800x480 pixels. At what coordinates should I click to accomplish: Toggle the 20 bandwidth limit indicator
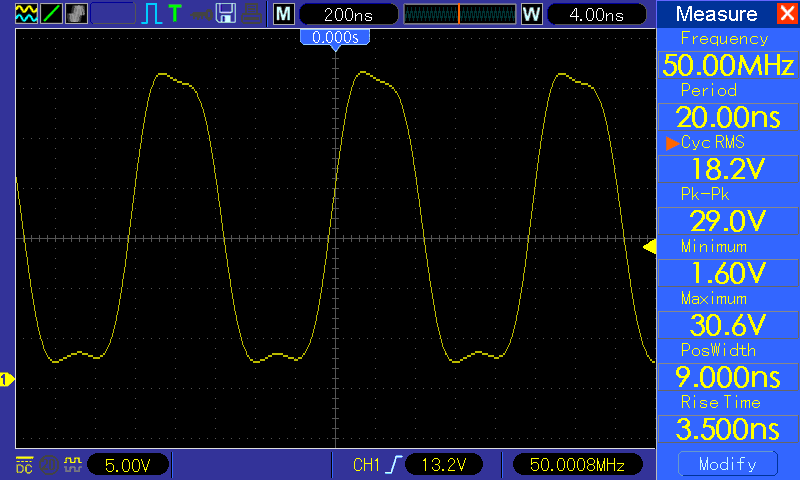(48, 465)
